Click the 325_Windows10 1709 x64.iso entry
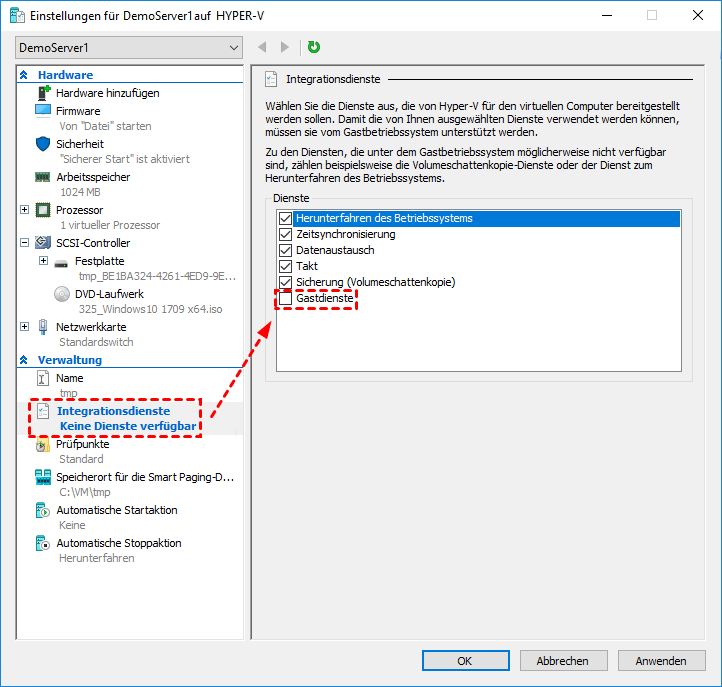722x687 pixels. (x=150, y=309)
